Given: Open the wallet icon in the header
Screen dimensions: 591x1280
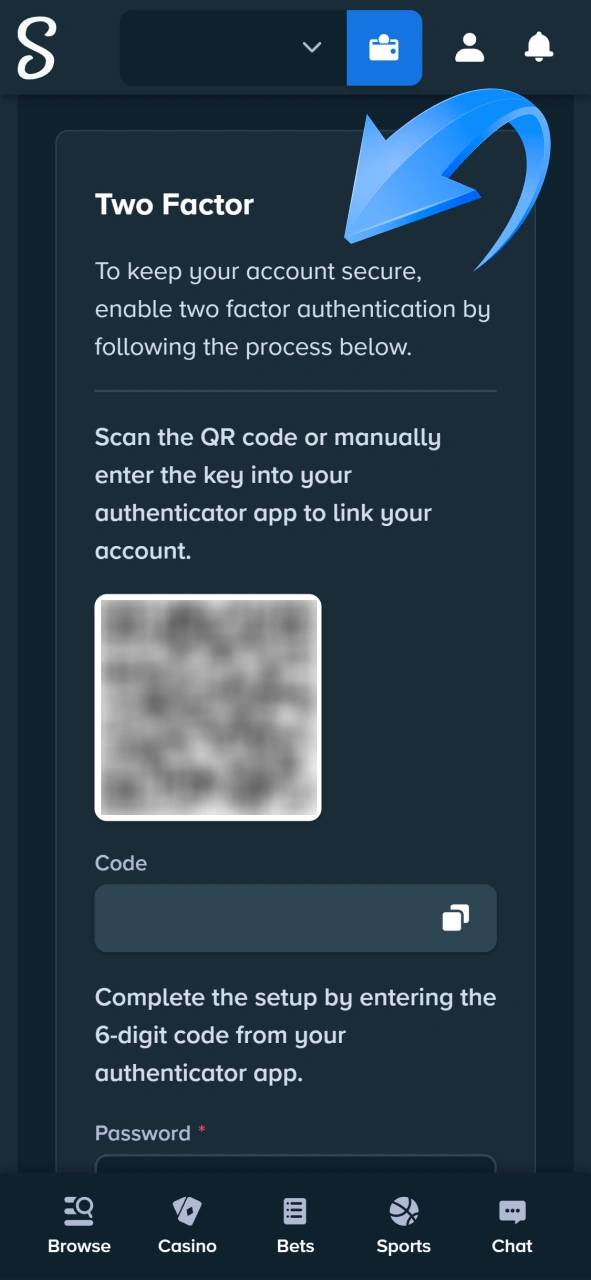Looking at the screenshot, I should (384, 47).
